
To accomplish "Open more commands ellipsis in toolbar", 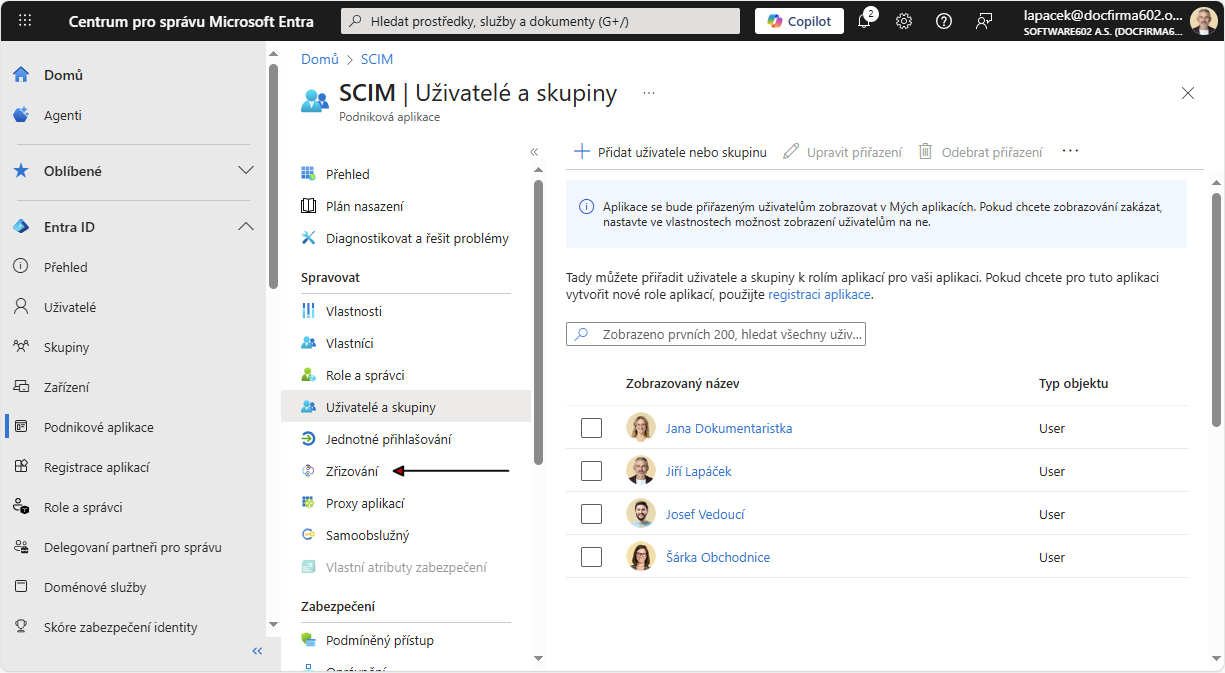I will (1071, 152).
